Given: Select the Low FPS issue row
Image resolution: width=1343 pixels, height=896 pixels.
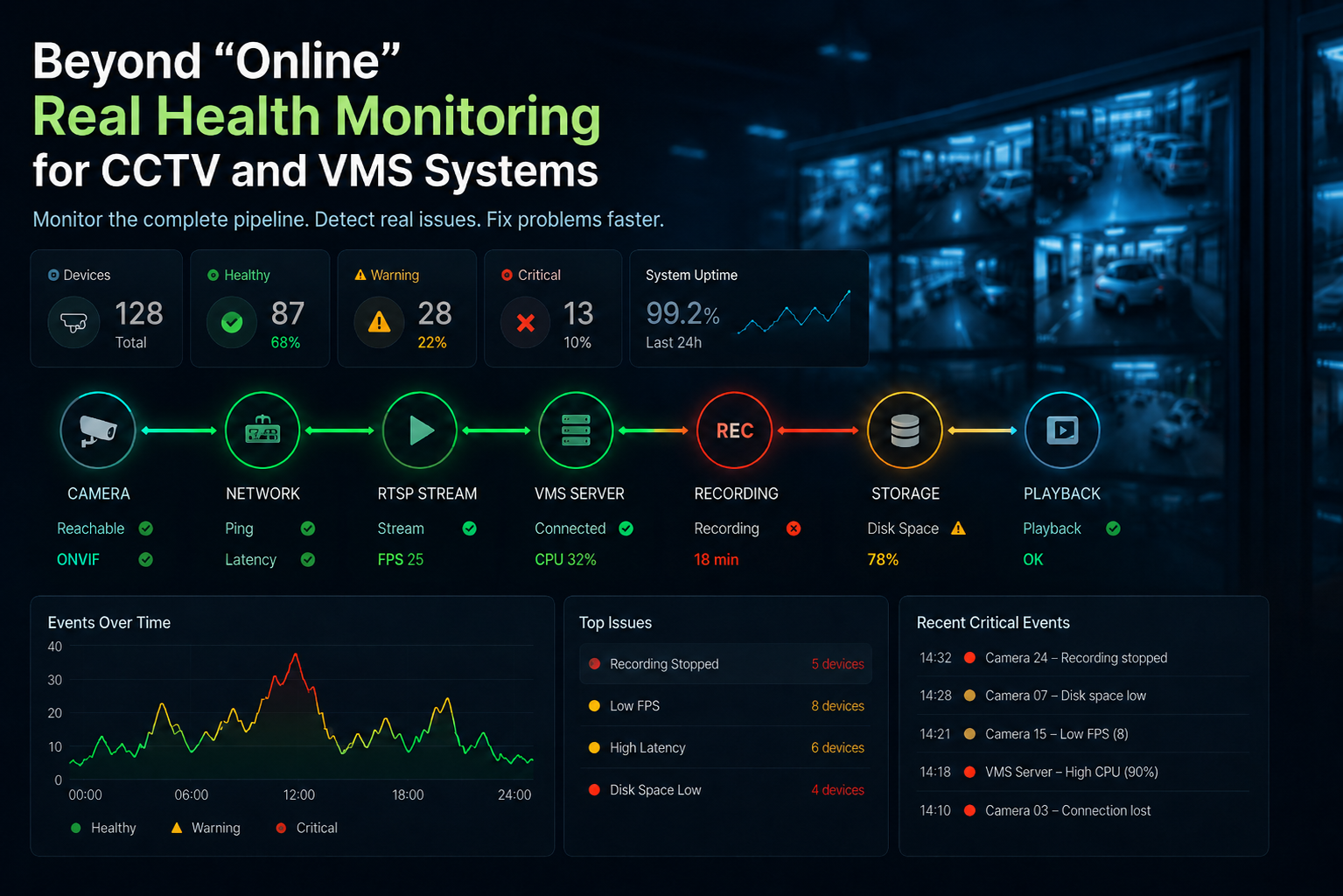Looking at the screenshot, I should (x=725, y=706).
